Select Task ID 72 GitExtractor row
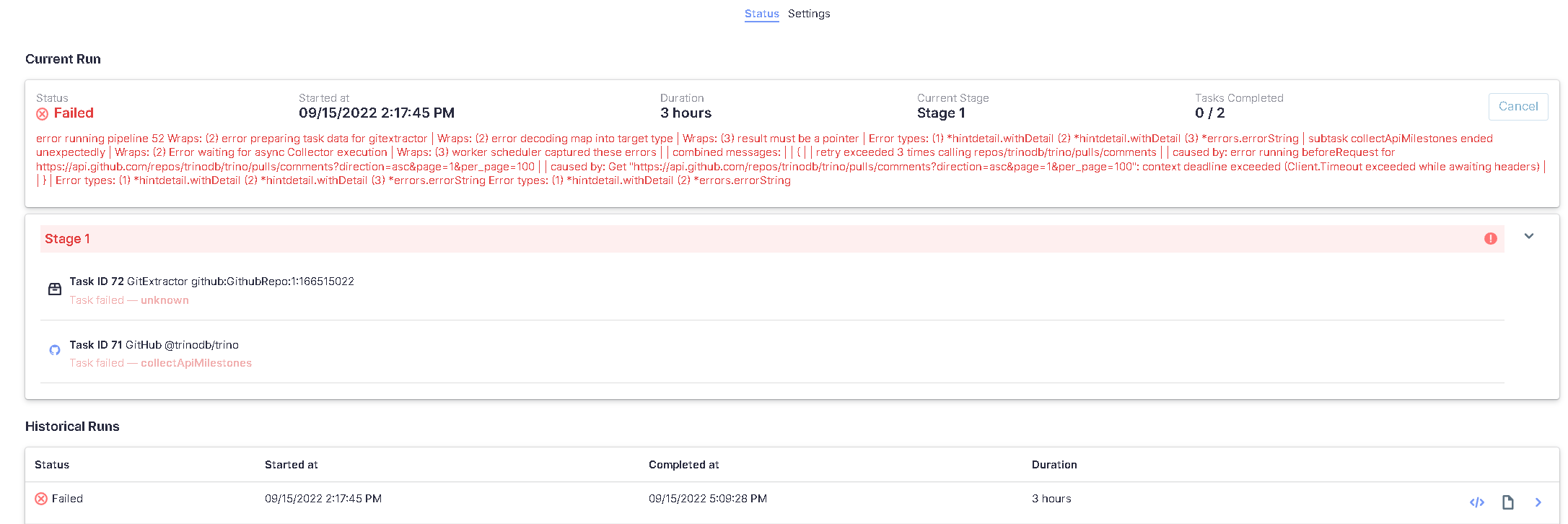Image resolution: width=1568 pixels, height=524 pixels. pyautogui.click(x=772, y=290)
